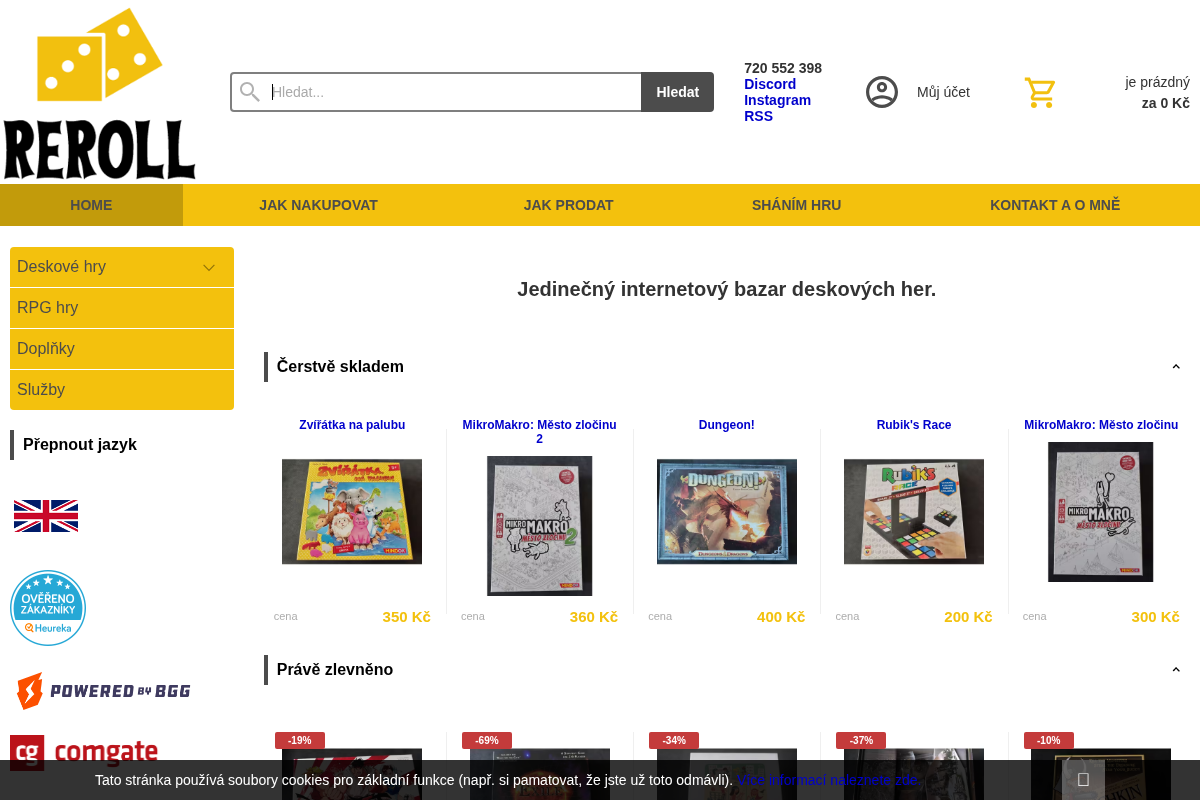This screenshot has width=1200, height=800.
Task: Open the Zvířátka na palubu product title
Action: click(352, 425)
